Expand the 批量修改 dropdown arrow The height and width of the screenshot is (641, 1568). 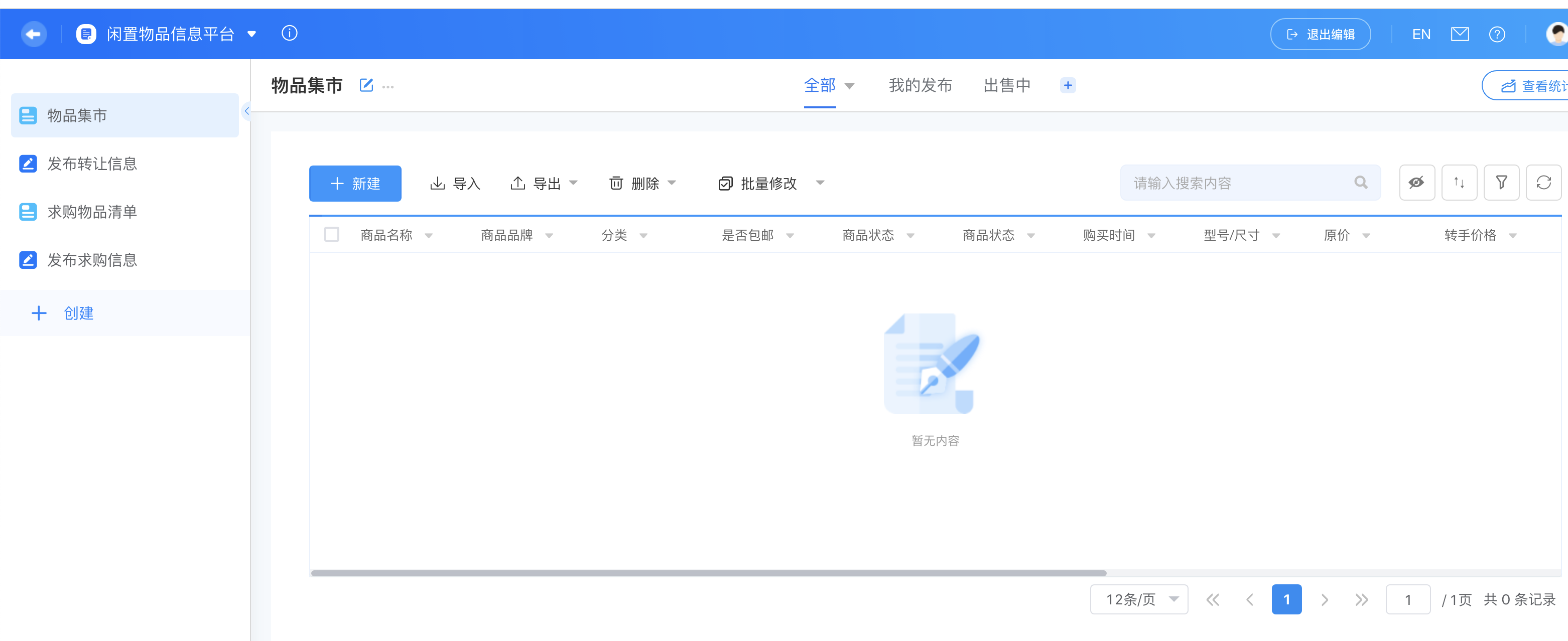click(820, 183)
